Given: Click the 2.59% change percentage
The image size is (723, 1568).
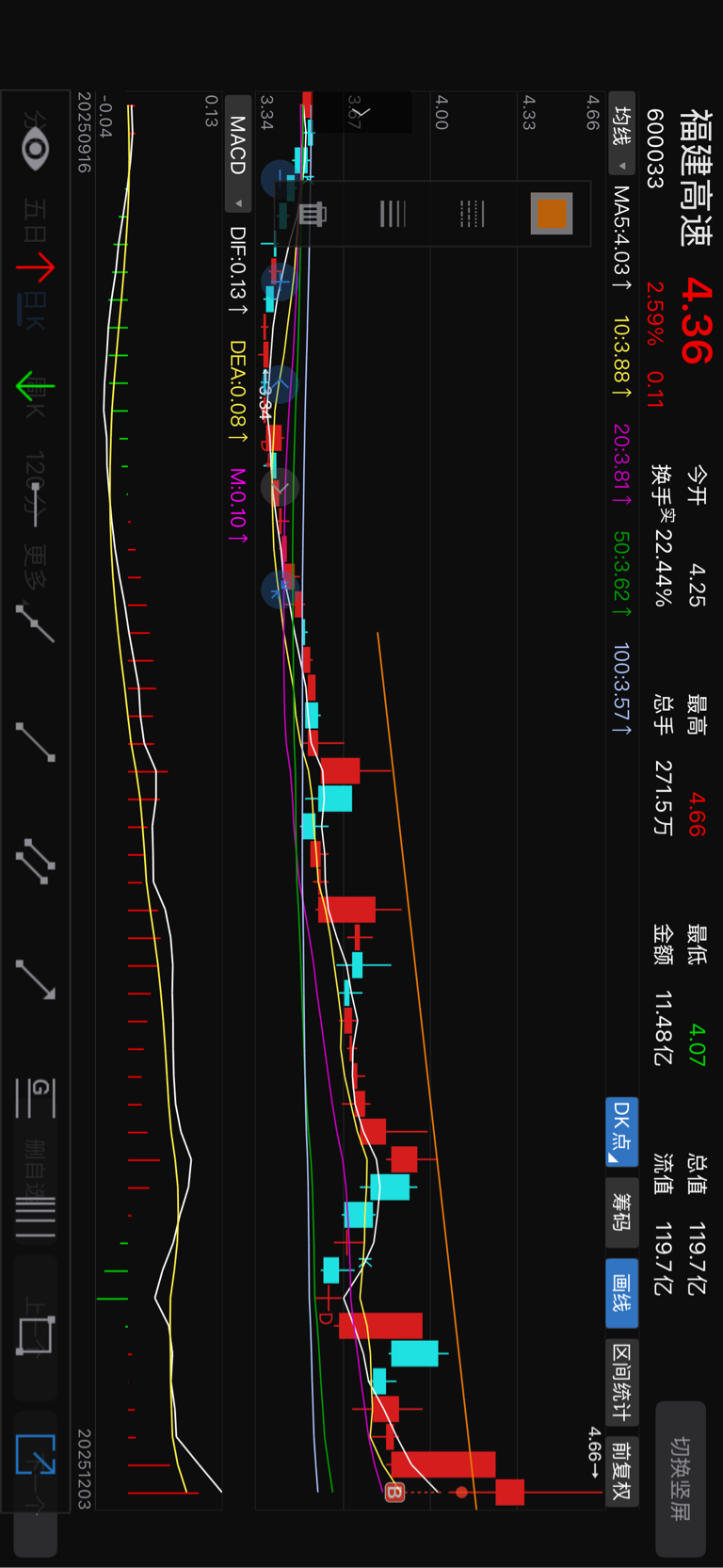Looking at the screenshot, I should (x=655, y=313).
